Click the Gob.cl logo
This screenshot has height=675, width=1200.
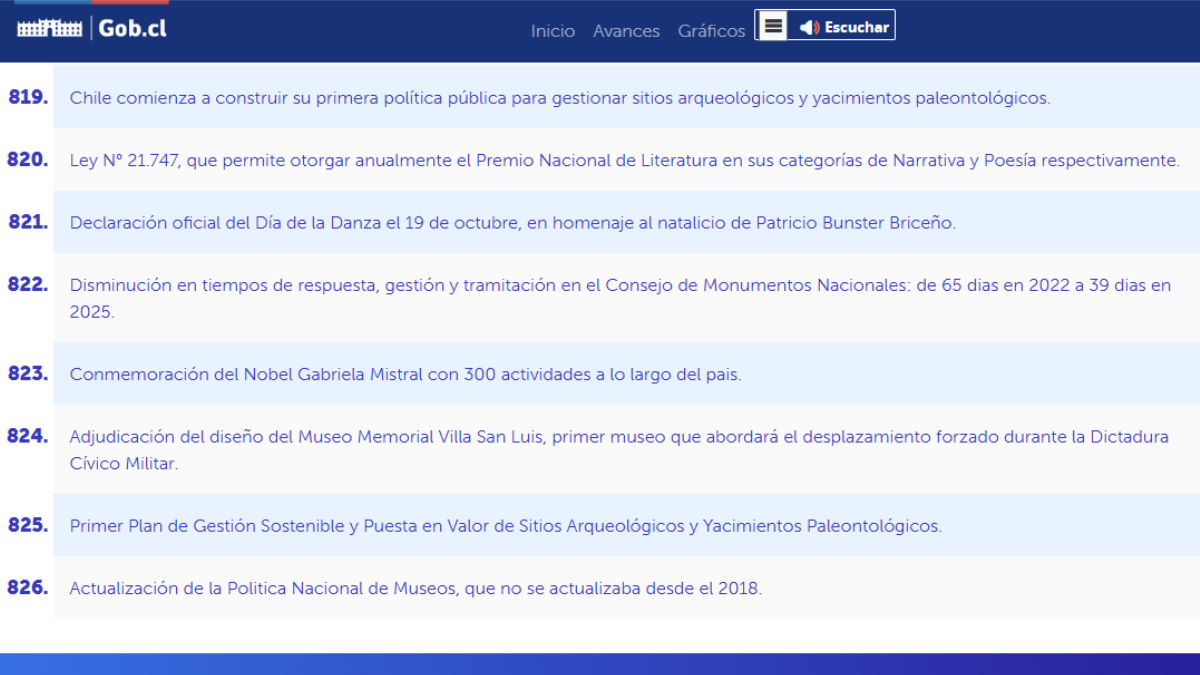[x=92, y=28]
